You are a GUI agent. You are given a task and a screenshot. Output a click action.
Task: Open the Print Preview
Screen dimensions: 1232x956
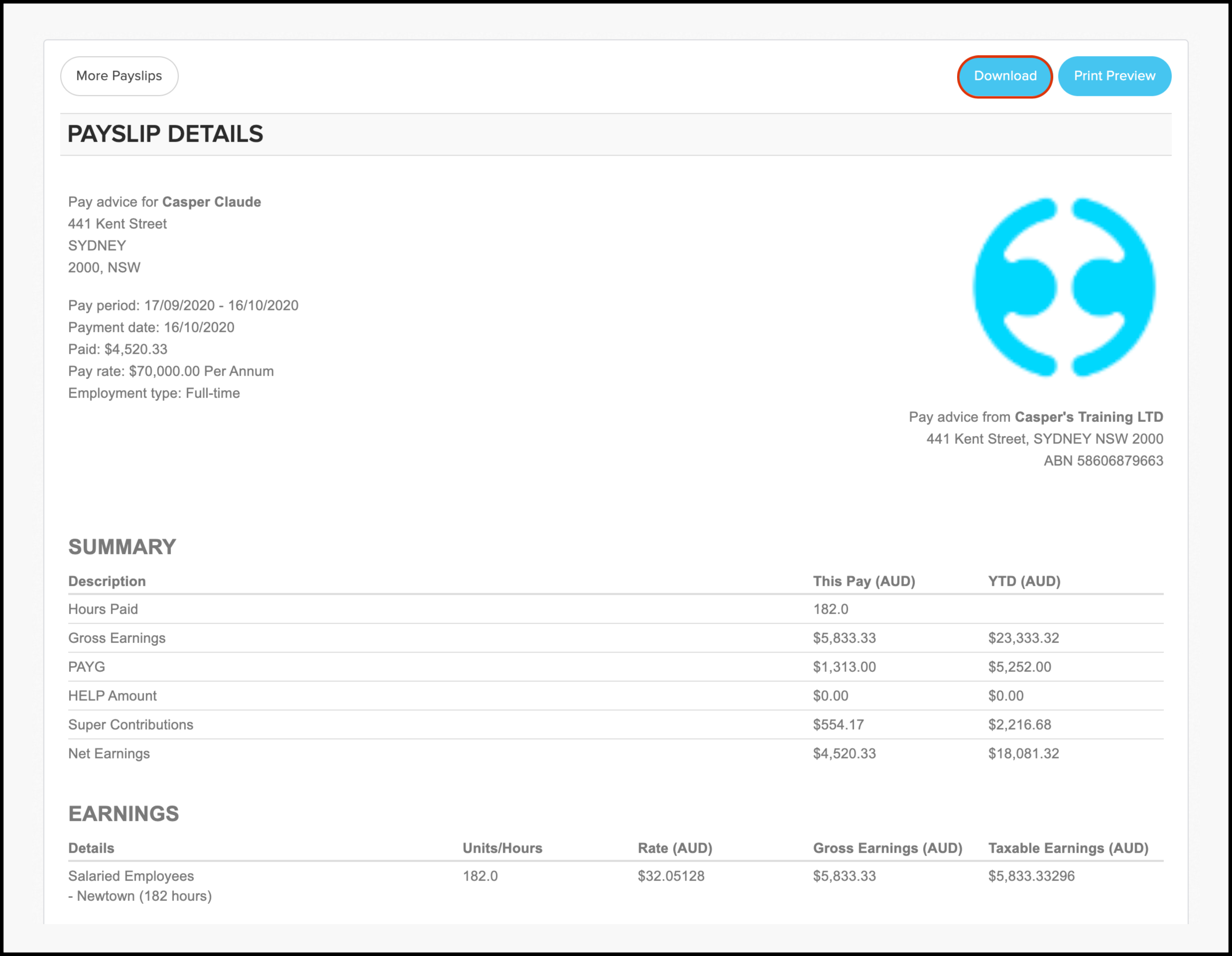point(1114,76)
